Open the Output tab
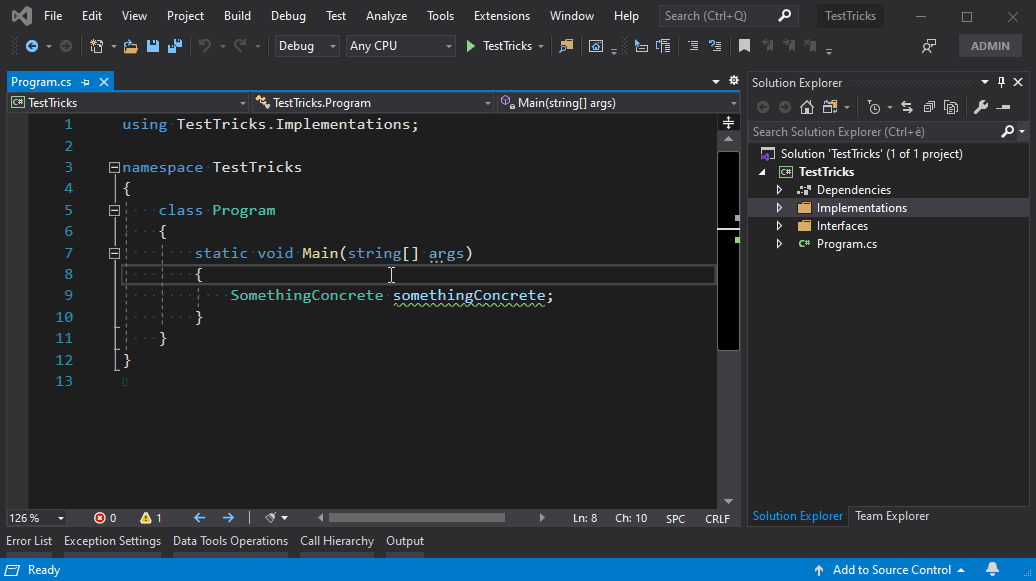 click(x=405, y=541)
